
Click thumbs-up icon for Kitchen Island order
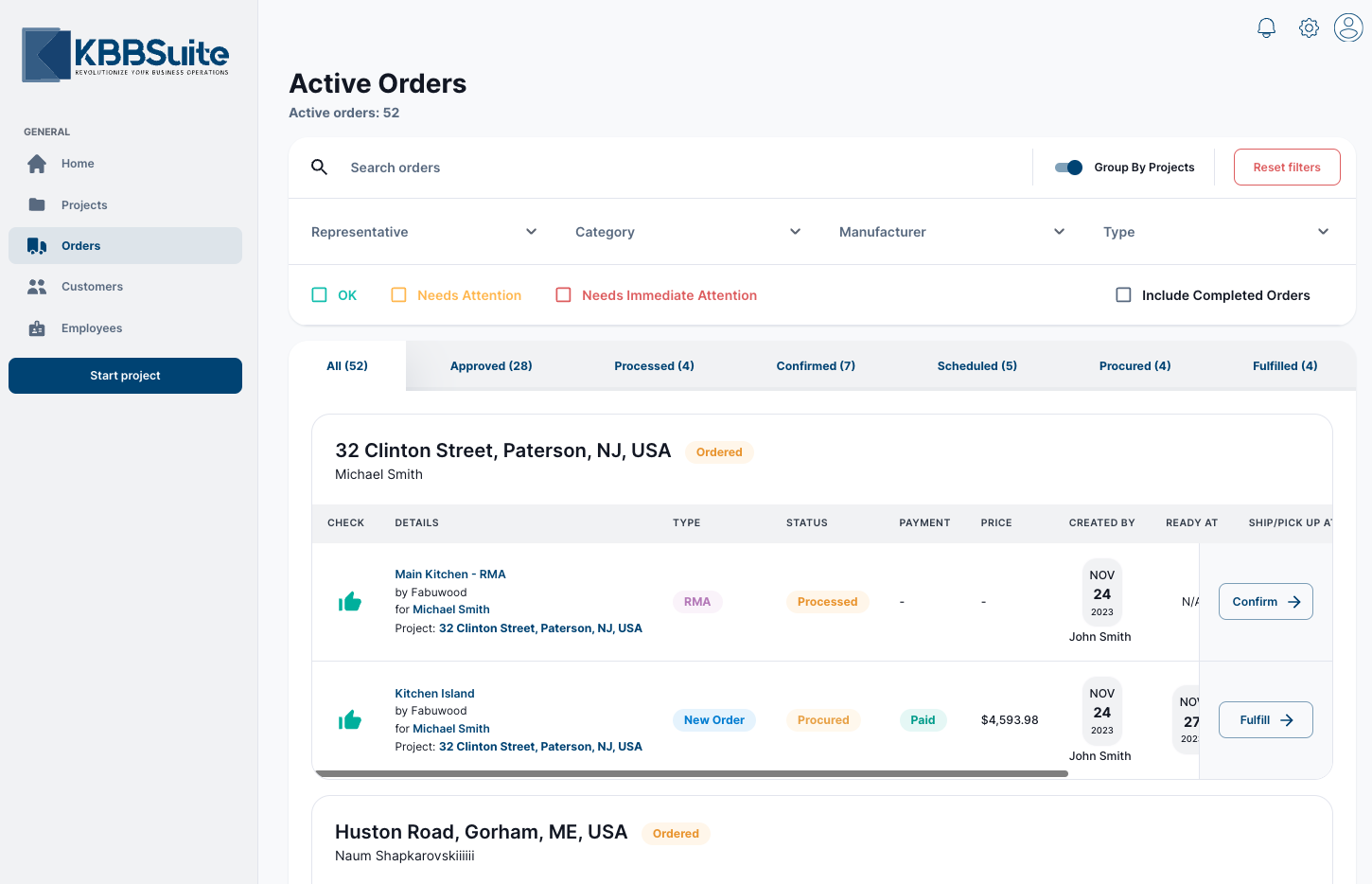point(350,720)
